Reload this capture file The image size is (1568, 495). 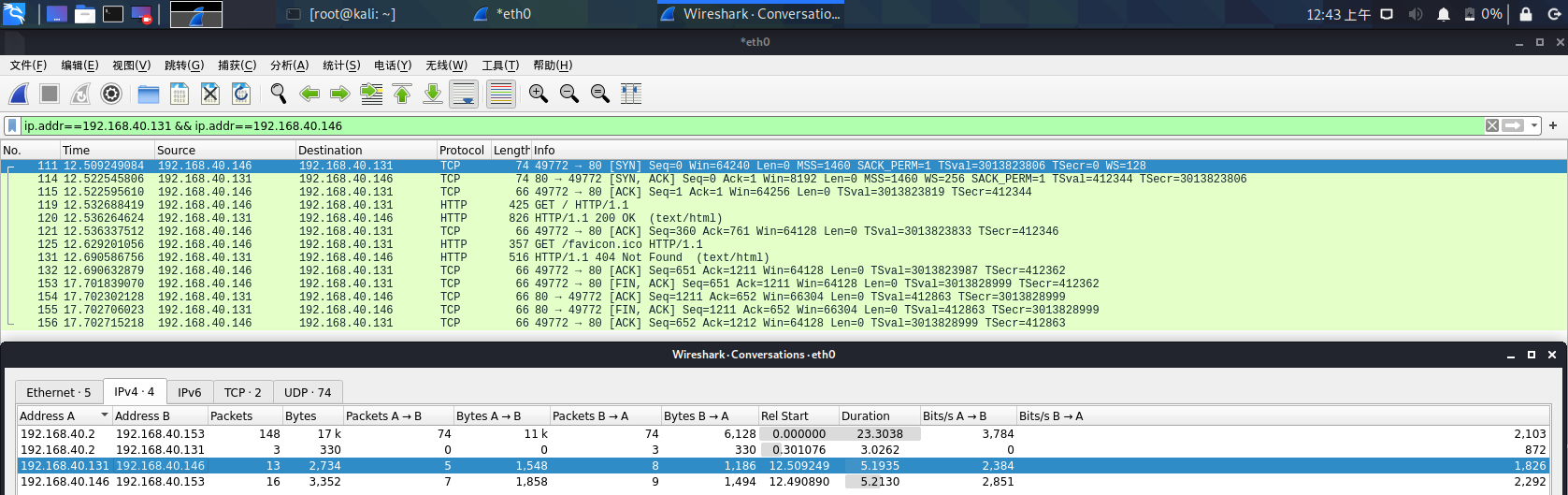tap(241, 94)
